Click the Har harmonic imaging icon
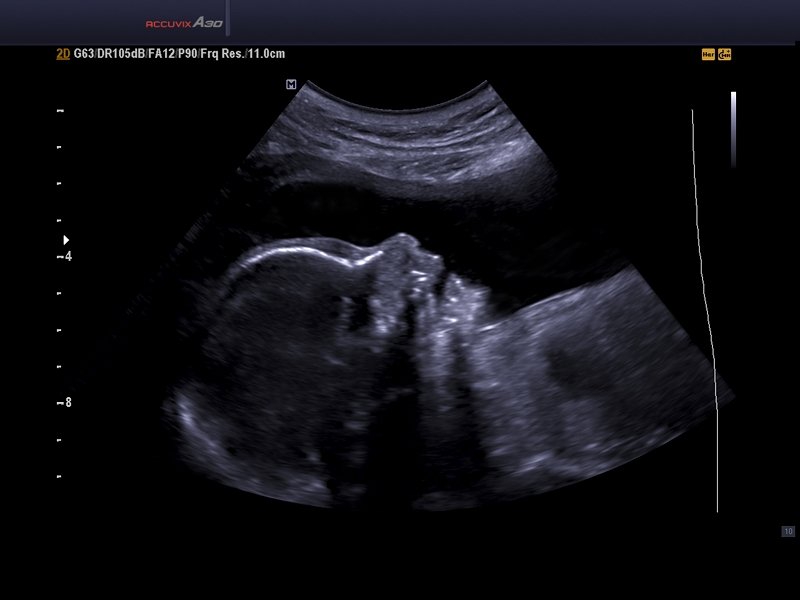The height and width of the screenshot is (600, 800). [x=708, y=55]
